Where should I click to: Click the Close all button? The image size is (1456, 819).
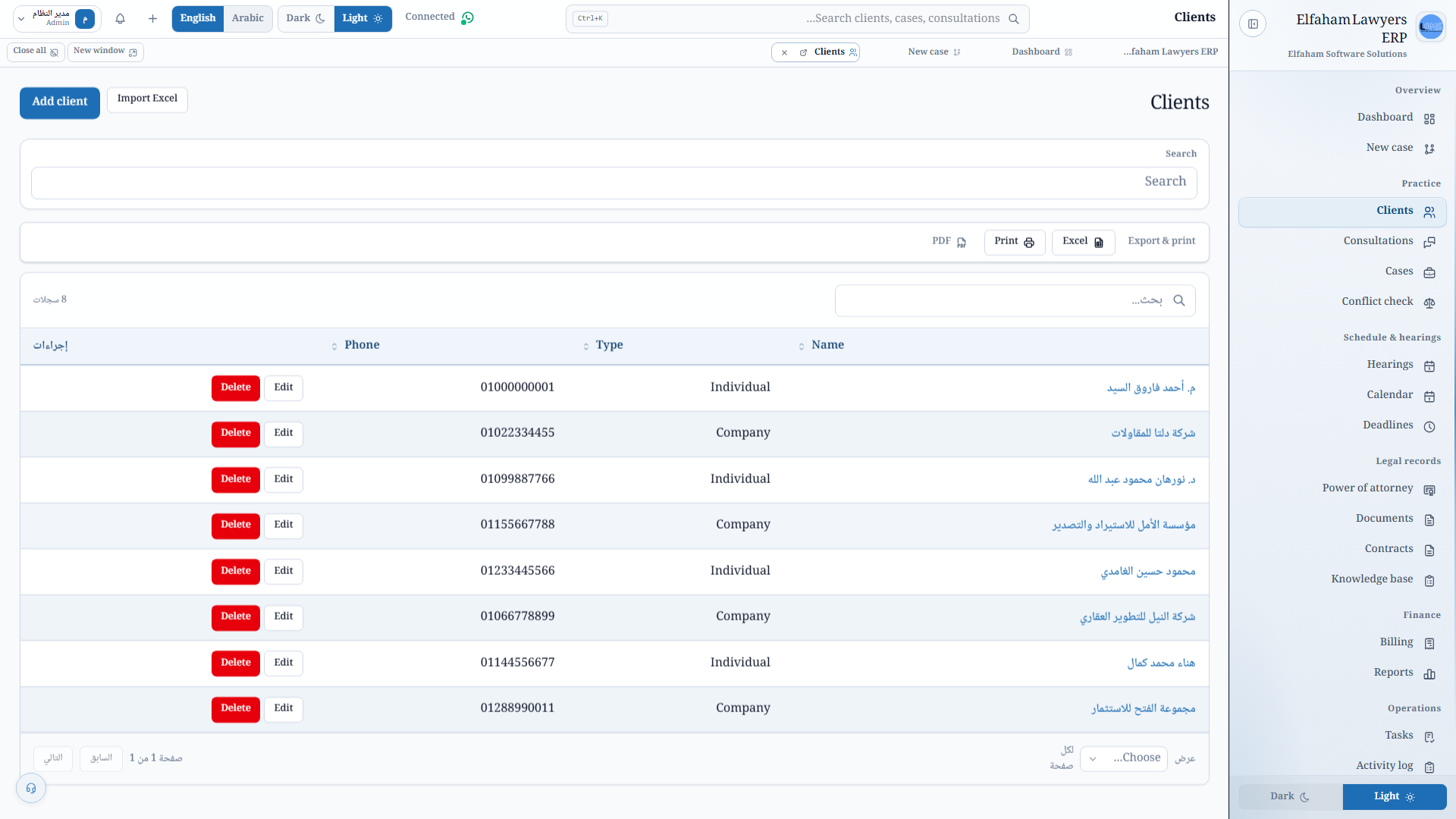pos(36,52)
